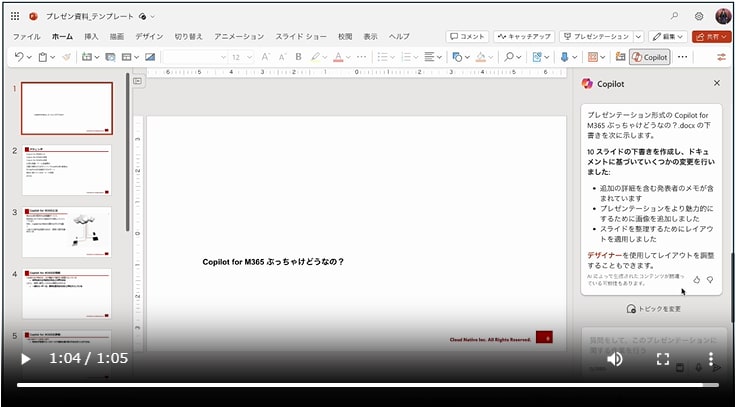Apply the red font color
Viewport: 738px width, 407px height.
click(338, 57)
